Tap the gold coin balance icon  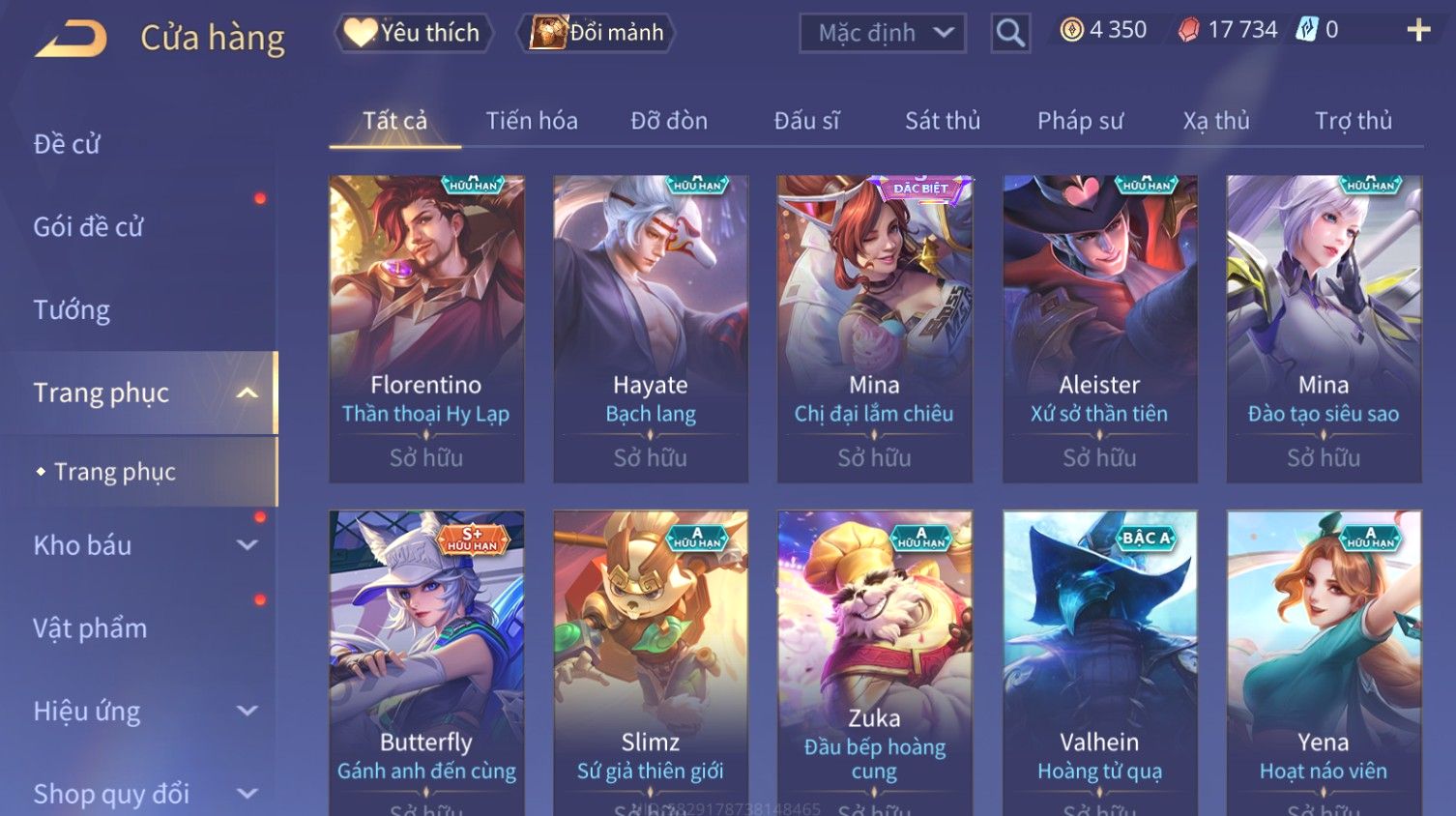click(1071, 30)
